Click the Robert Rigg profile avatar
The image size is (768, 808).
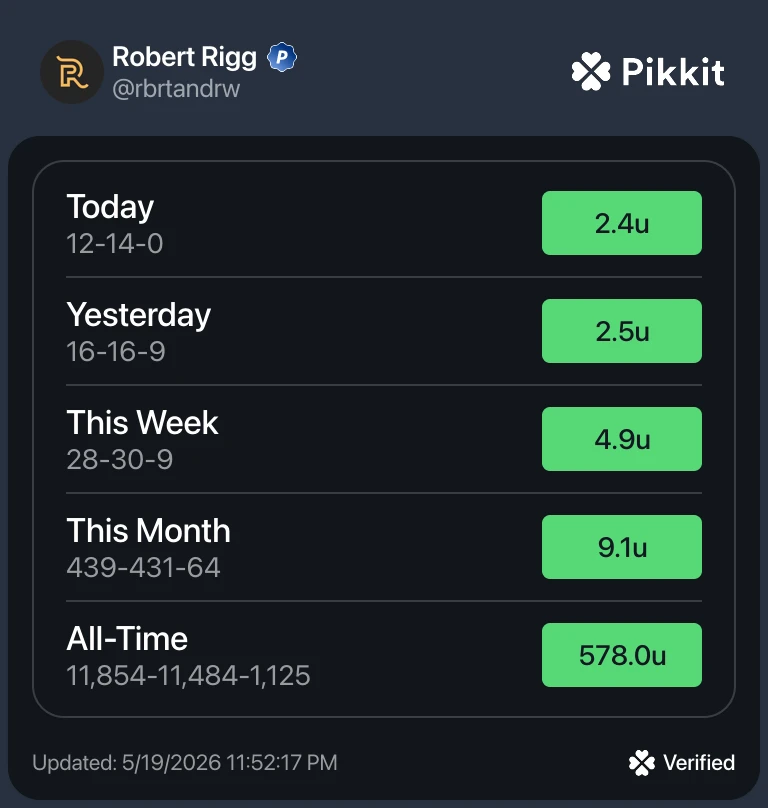(x=72, y=72)
